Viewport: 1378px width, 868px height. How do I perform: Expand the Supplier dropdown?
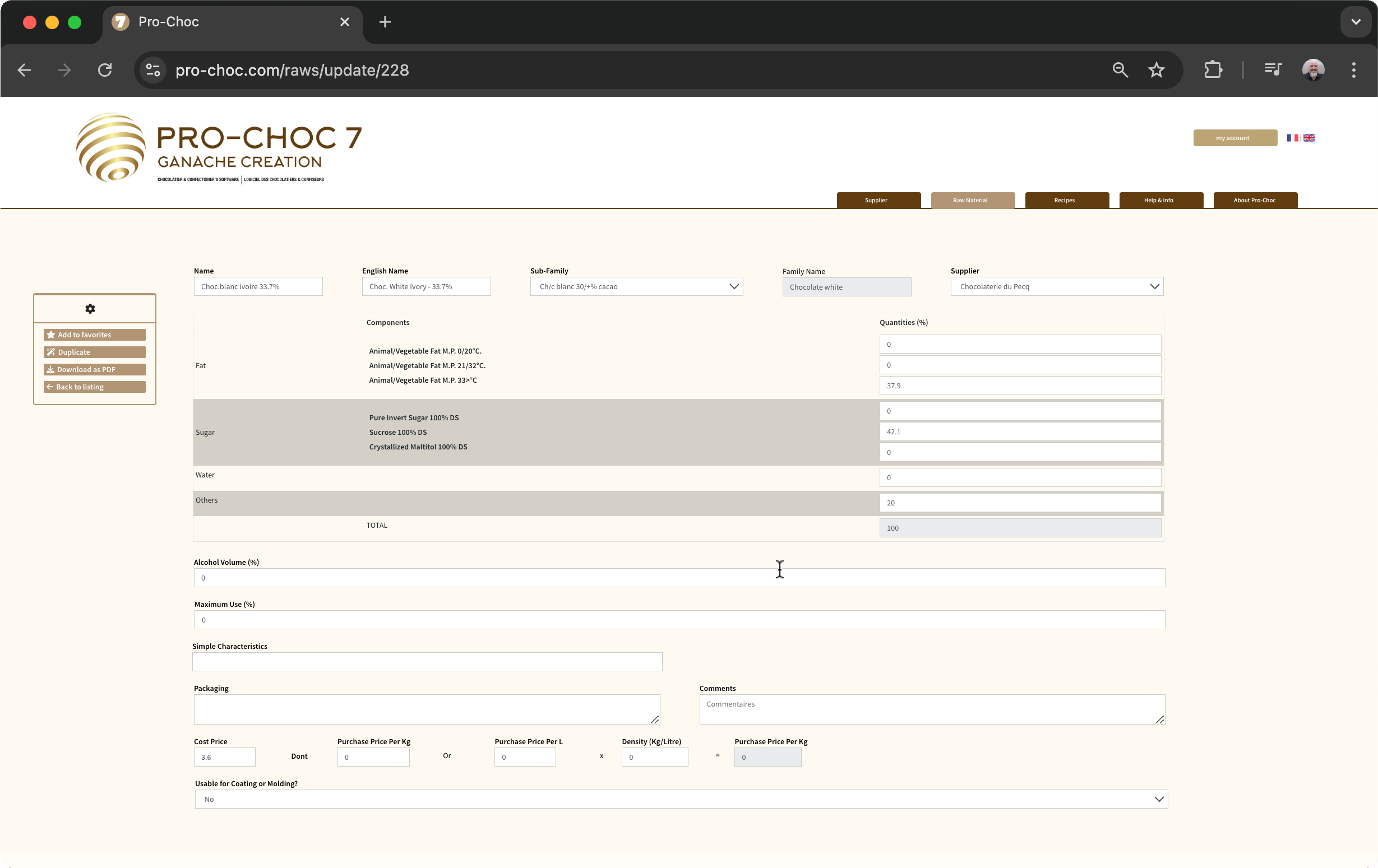1056,287
